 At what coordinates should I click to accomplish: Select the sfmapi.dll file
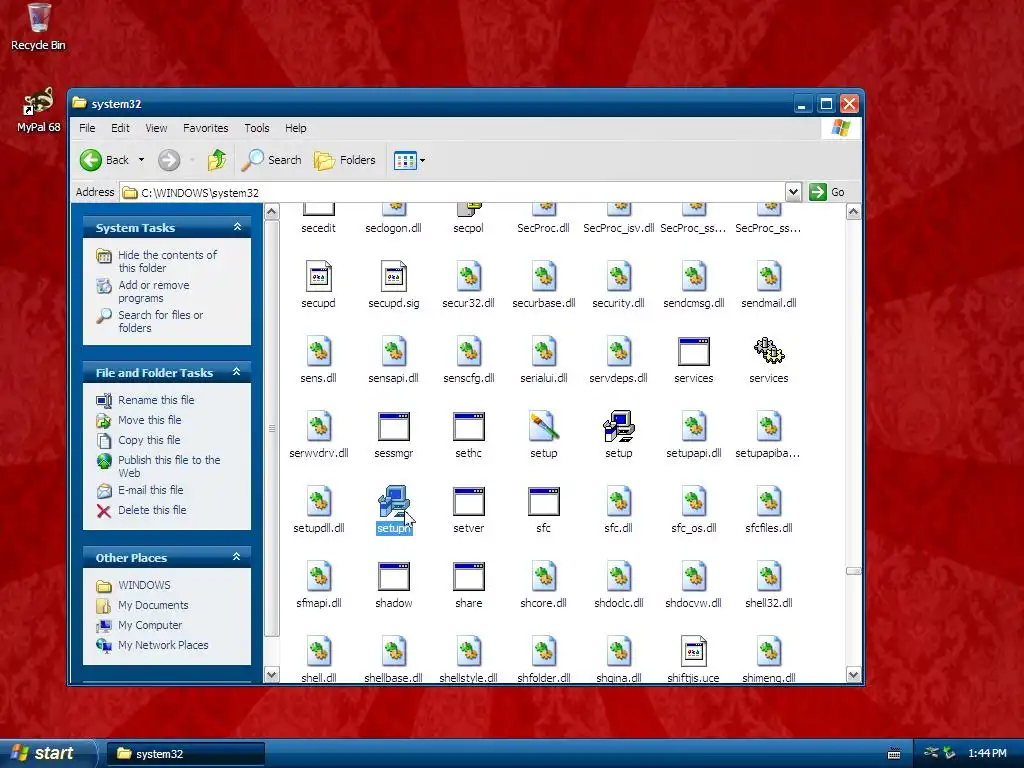point(318,586)
